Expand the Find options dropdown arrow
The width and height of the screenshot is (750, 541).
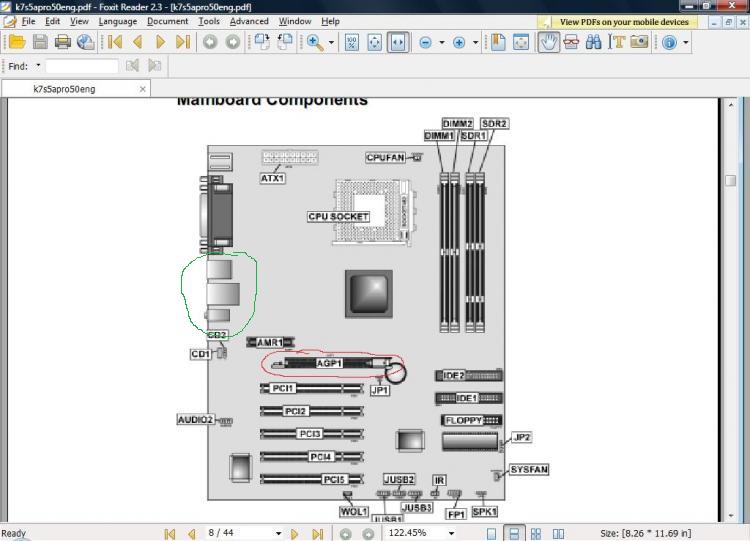click(x=38, y=65)
